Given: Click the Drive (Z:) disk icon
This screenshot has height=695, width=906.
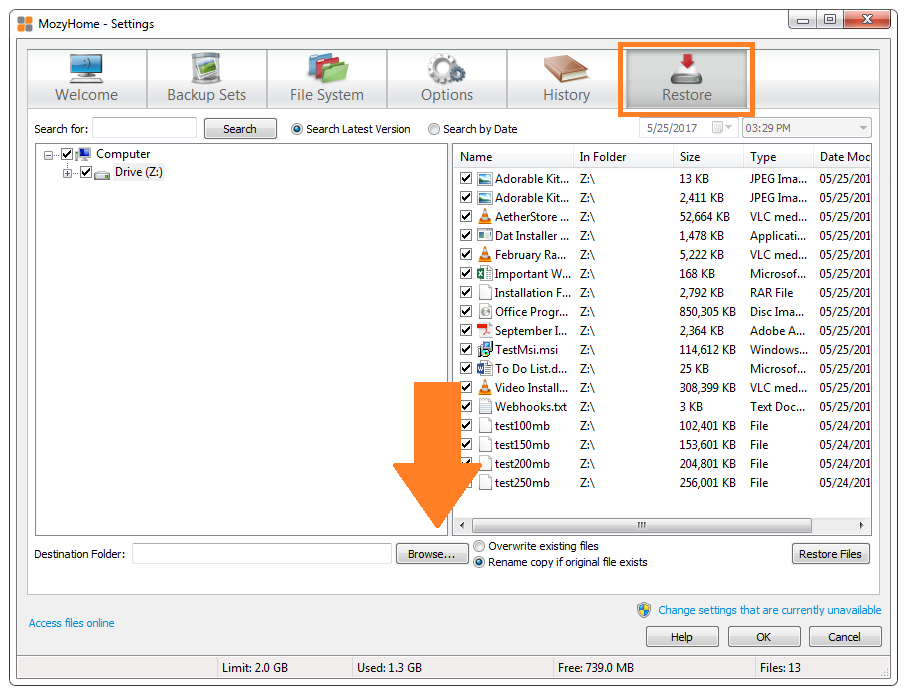Looking at the screenshot, I should tap(102, 174).
